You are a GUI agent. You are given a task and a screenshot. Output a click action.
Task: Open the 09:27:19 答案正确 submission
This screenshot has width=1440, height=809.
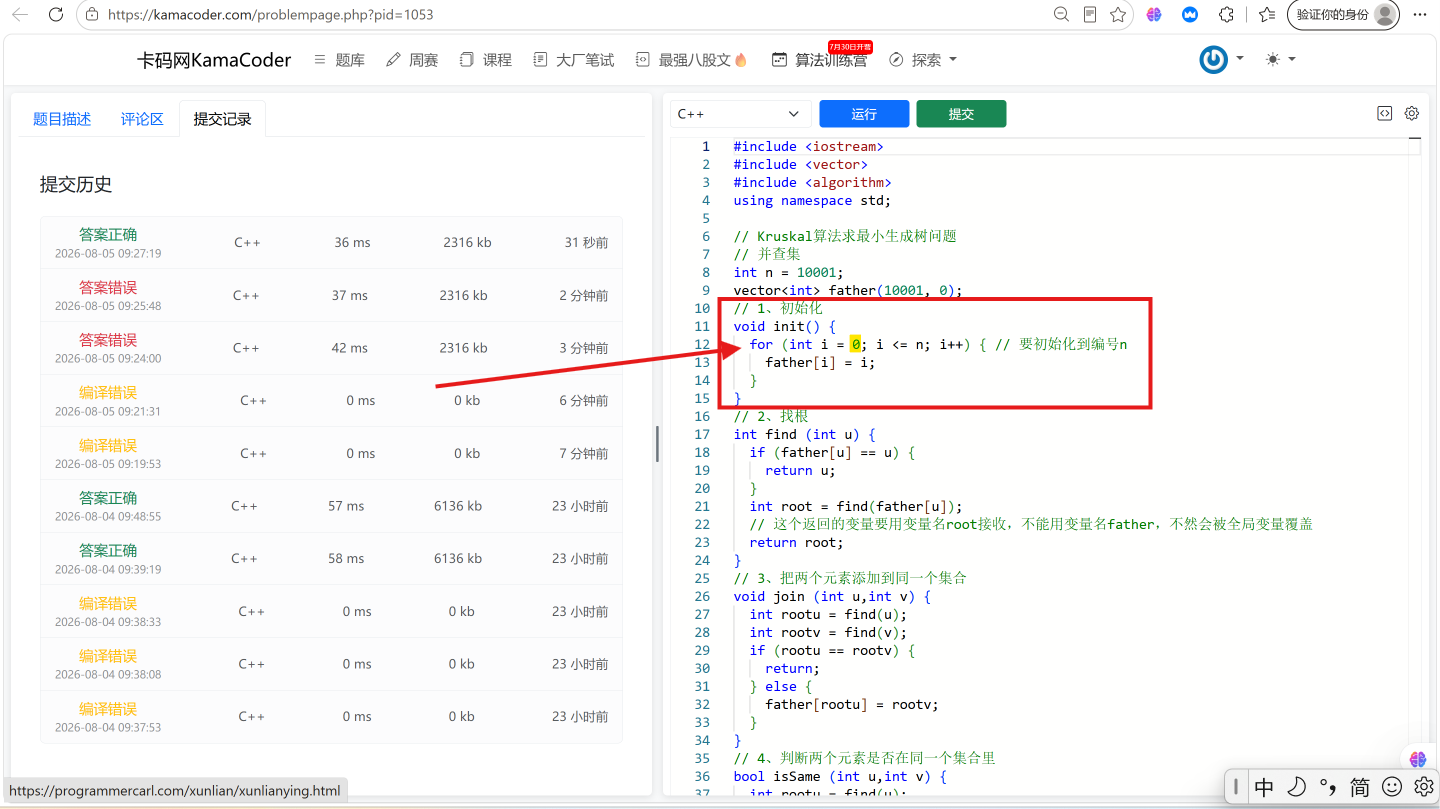pyautogui.click(x=331, y=243)
